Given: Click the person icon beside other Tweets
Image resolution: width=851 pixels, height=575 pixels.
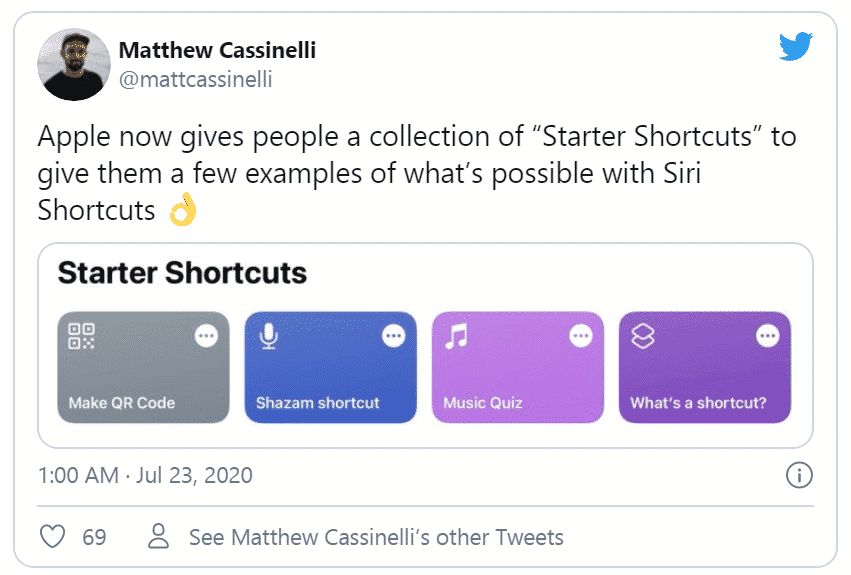Looking at the screenshot, I should (x=158, y=537).
